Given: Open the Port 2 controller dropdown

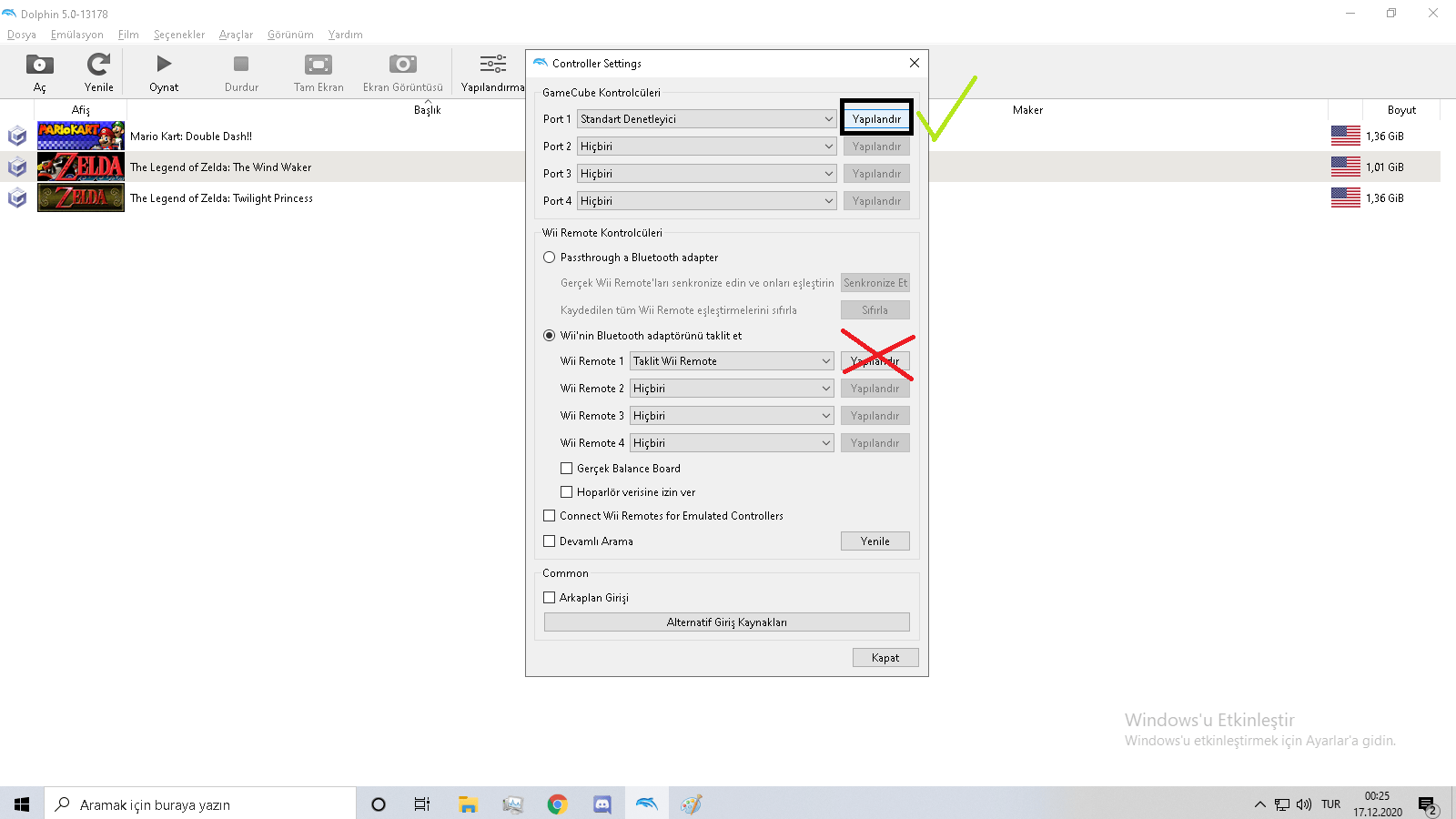Looking at the screenshot, I should (707, 147).
